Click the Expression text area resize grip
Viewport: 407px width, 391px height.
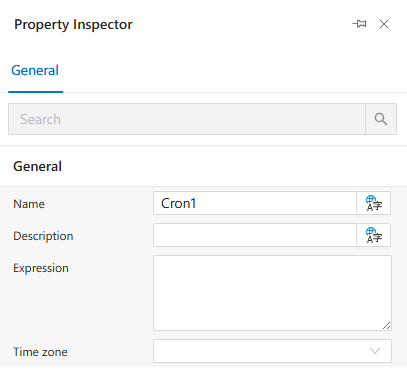tap(387, 326)
